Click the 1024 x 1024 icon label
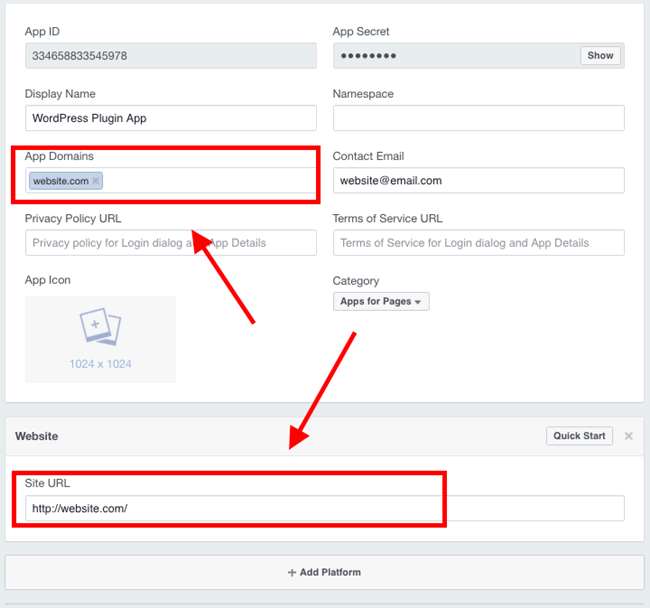Screen dimensions: 650x608 click(100, 364)
